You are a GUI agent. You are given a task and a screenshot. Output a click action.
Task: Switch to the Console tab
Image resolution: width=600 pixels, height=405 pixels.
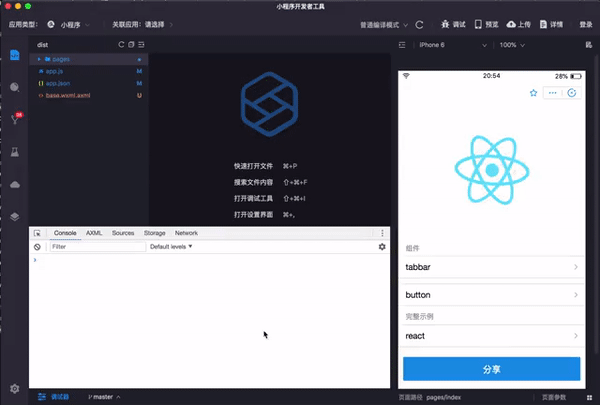click(65, 233)
